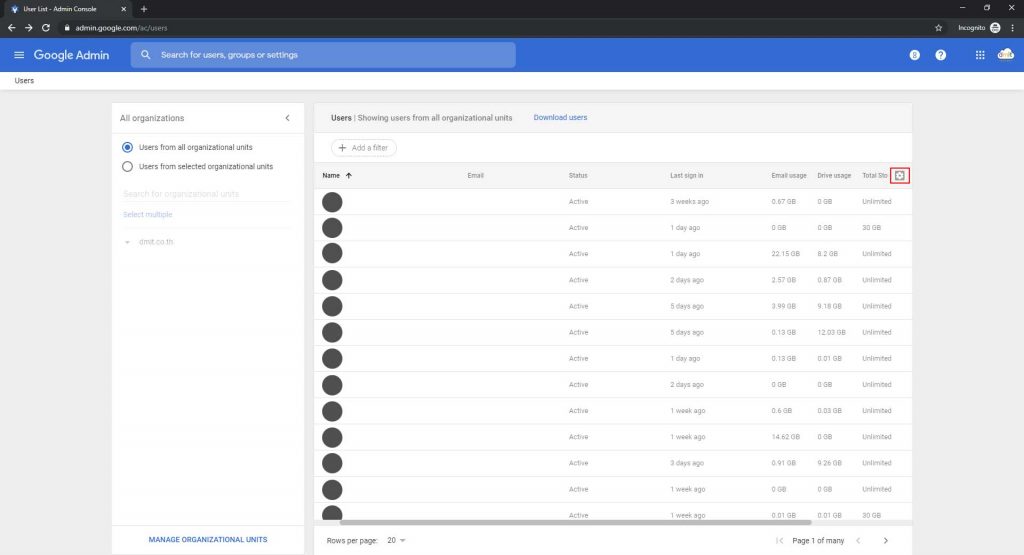
Task: Click avatar of user last signed in 3 weeks ago
Action: coord(332,202)
